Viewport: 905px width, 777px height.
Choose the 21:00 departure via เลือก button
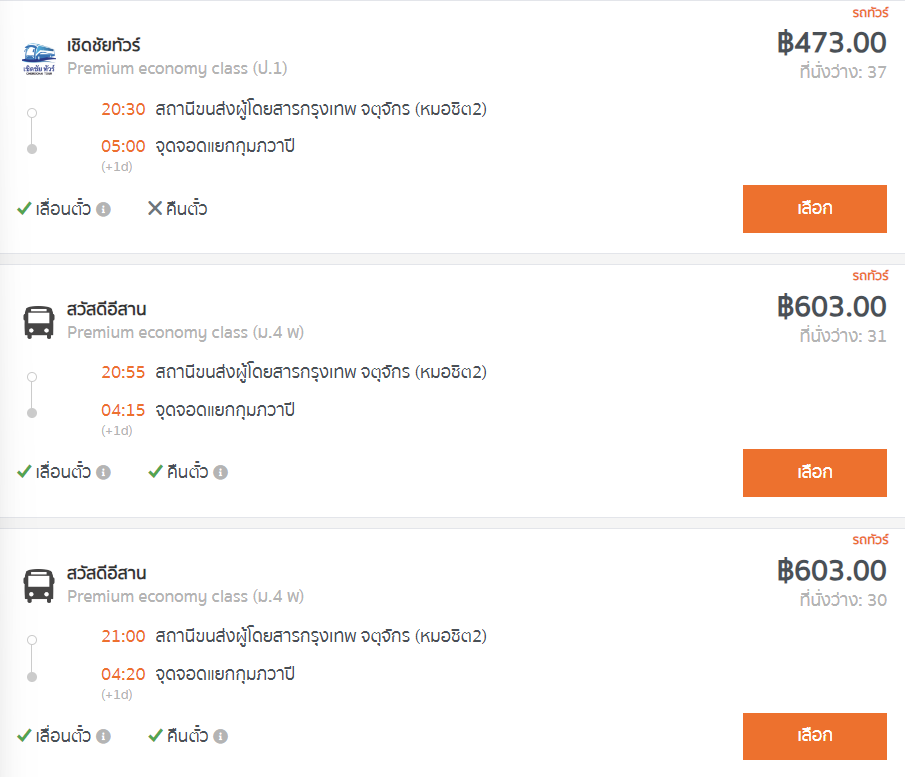coord(814,736)
